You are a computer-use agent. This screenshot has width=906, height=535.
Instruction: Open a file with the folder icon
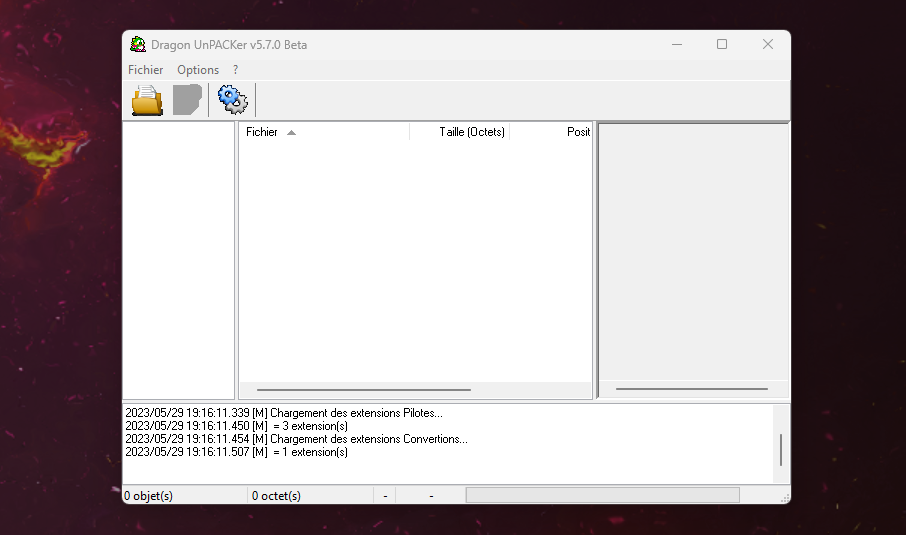click(x=147, y=100)
